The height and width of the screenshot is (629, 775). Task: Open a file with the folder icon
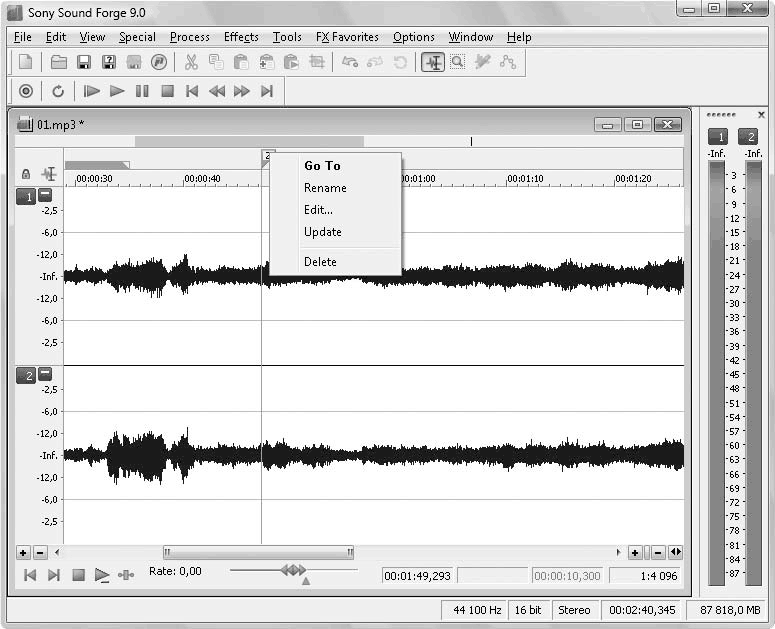pos(59,62)
